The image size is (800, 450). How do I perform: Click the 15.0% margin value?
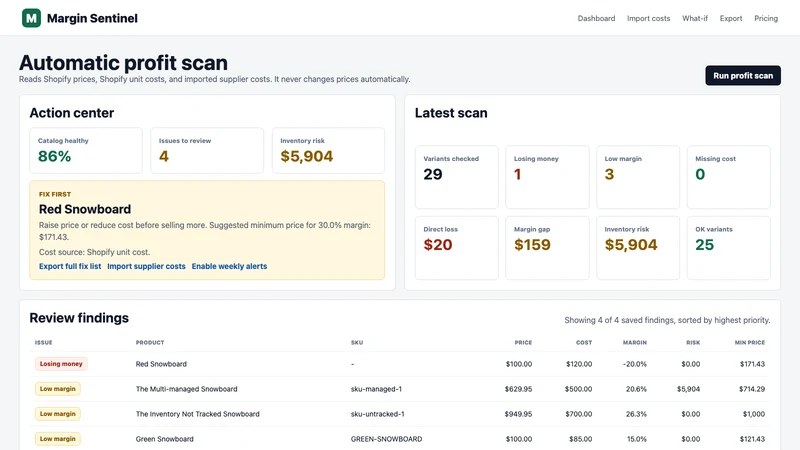click(636, 439)
